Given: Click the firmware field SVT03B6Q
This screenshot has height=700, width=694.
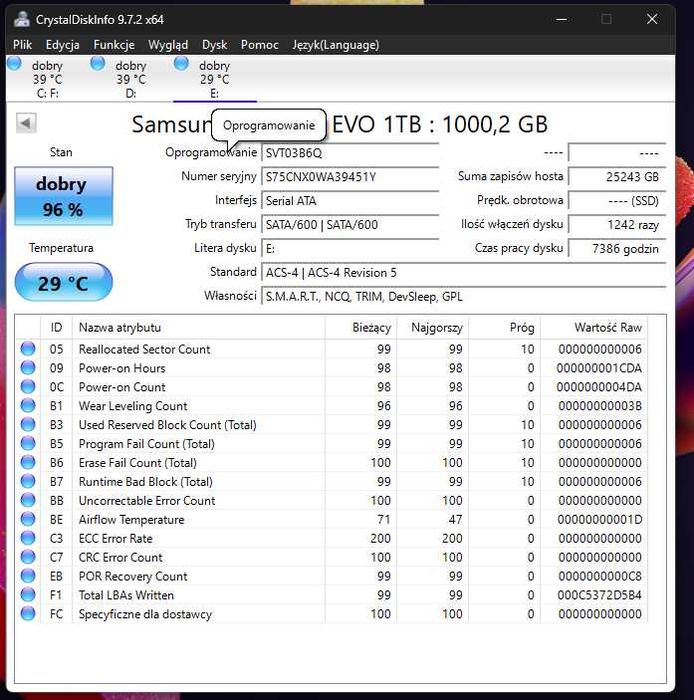Looking at the screenshot, I should tap(350, 153).
